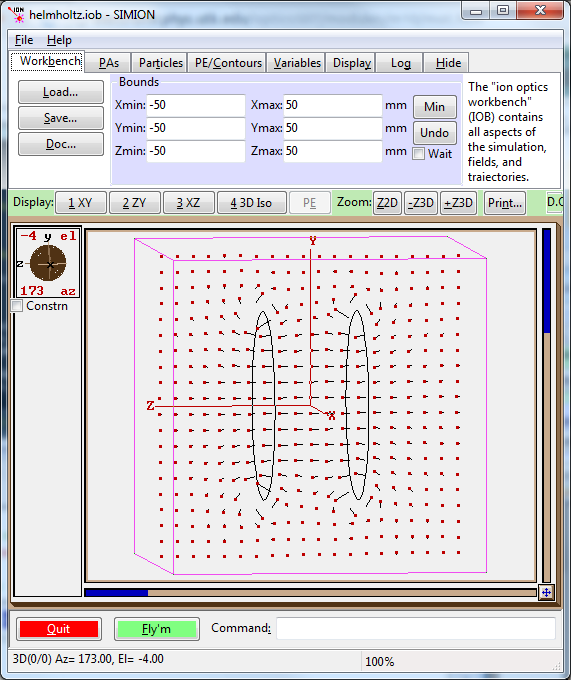Click the orientation sphere view control
This screenshot has height=680, width=571.
pyautogui.click(x=48, y=263)
